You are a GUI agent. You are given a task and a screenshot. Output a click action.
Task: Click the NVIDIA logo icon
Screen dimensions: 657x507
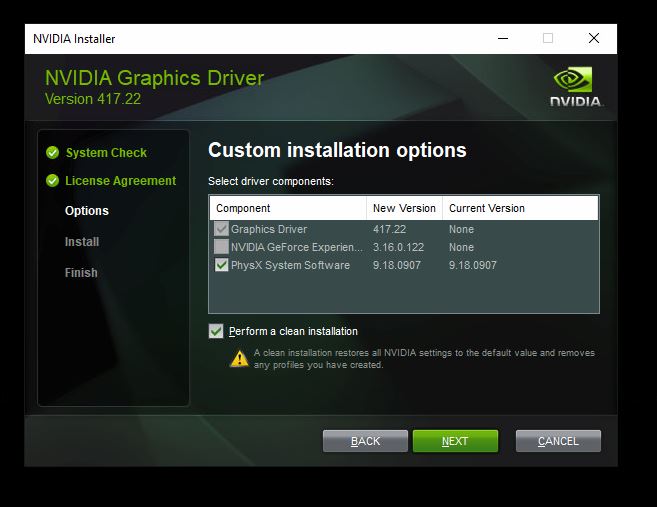coord(576,87)
